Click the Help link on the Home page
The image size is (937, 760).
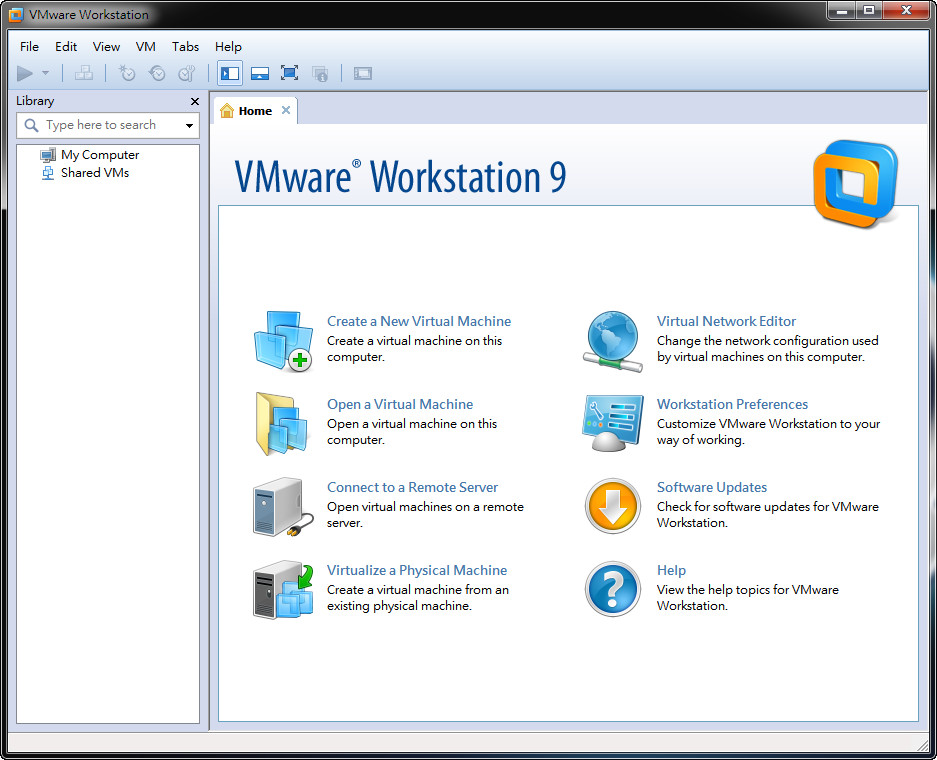672,571
